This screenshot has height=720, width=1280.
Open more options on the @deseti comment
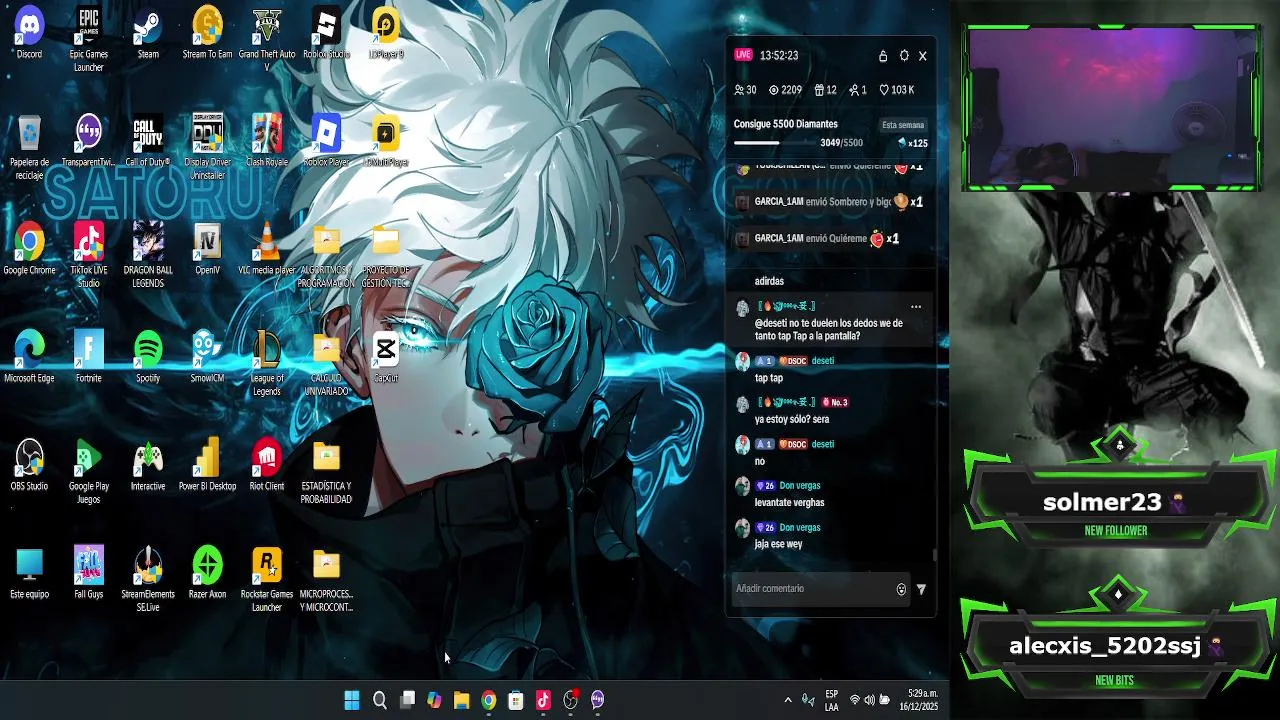(x=915, y=307)
